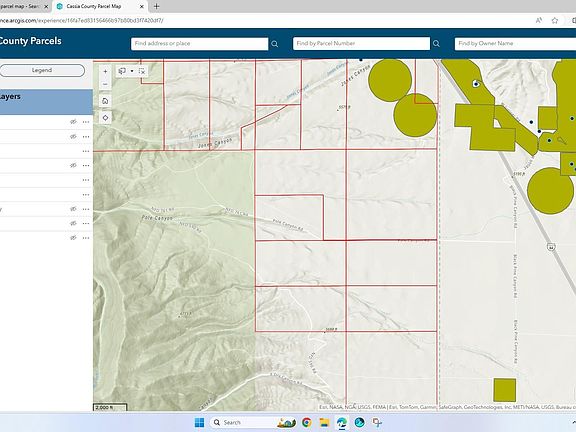This screenshot has width=576, height=432.
Task: Clear the current map selection
Action: click(142, 71)
